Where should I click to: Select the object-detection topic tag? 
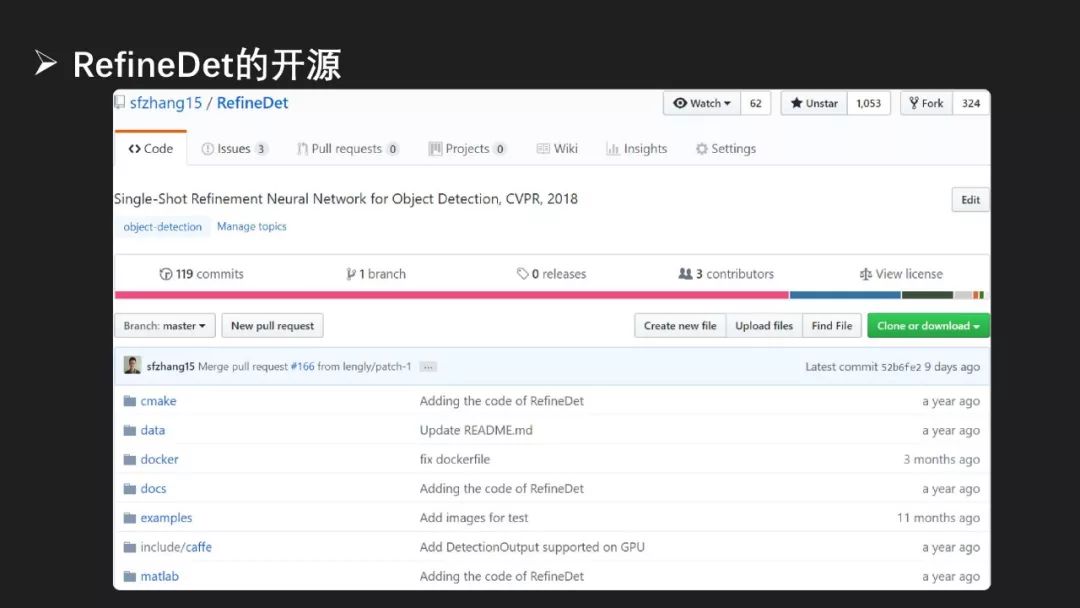(x=163, y=227)
